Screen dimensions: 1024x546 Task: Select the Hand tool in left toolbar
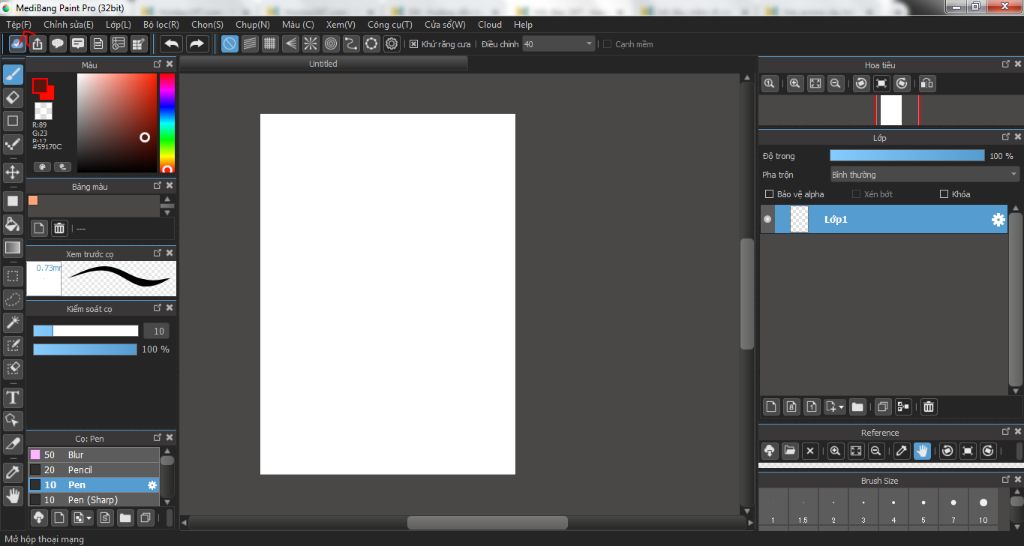click(12, 496)
